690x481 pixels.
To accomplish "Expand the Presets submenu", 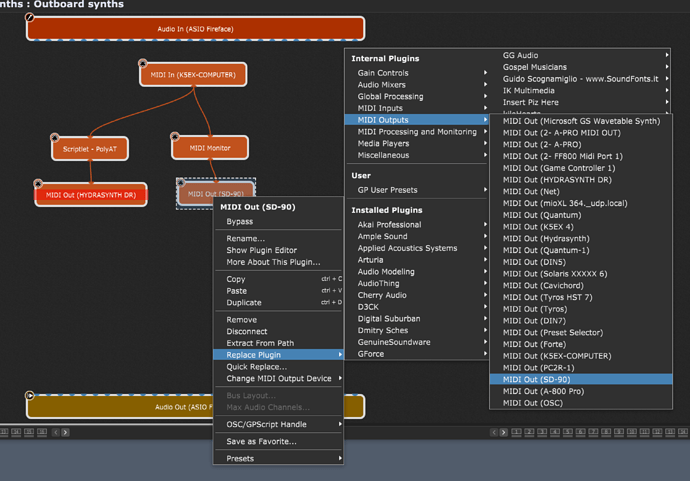I will click(278, 459).
